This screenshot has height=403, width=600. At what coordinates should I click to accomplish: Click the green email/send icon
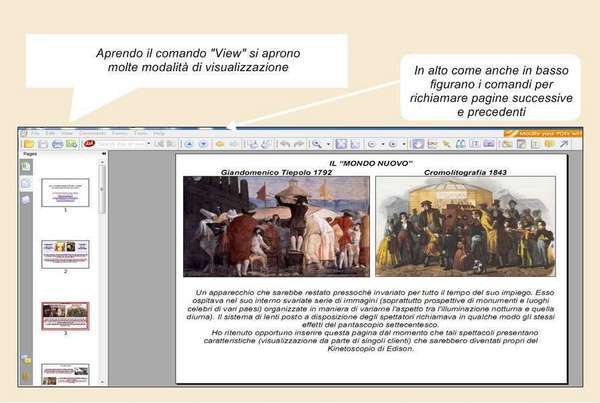(72, 144)
